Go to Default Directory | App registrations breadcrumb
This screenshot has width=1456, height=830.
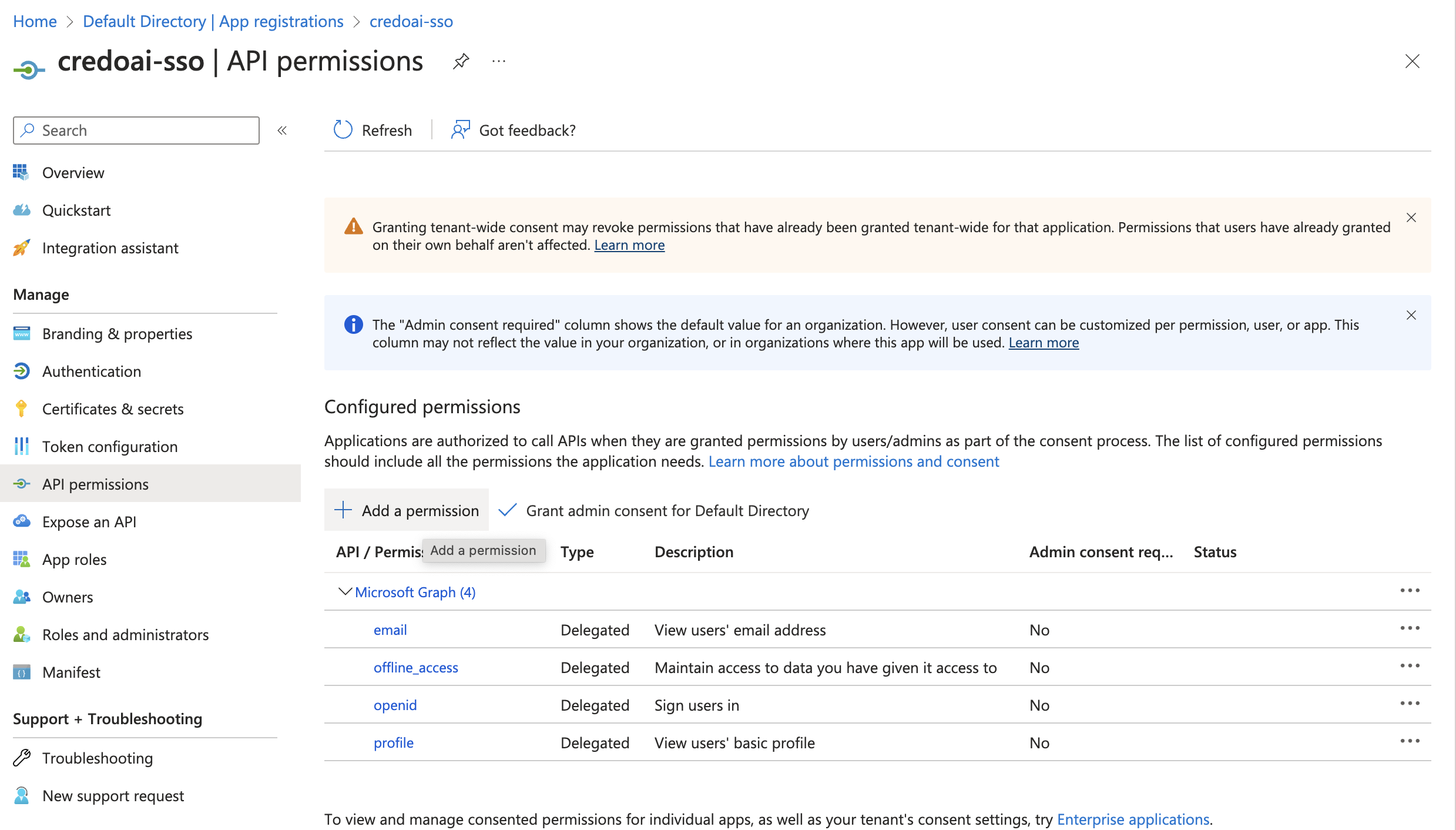click(213, 21)
